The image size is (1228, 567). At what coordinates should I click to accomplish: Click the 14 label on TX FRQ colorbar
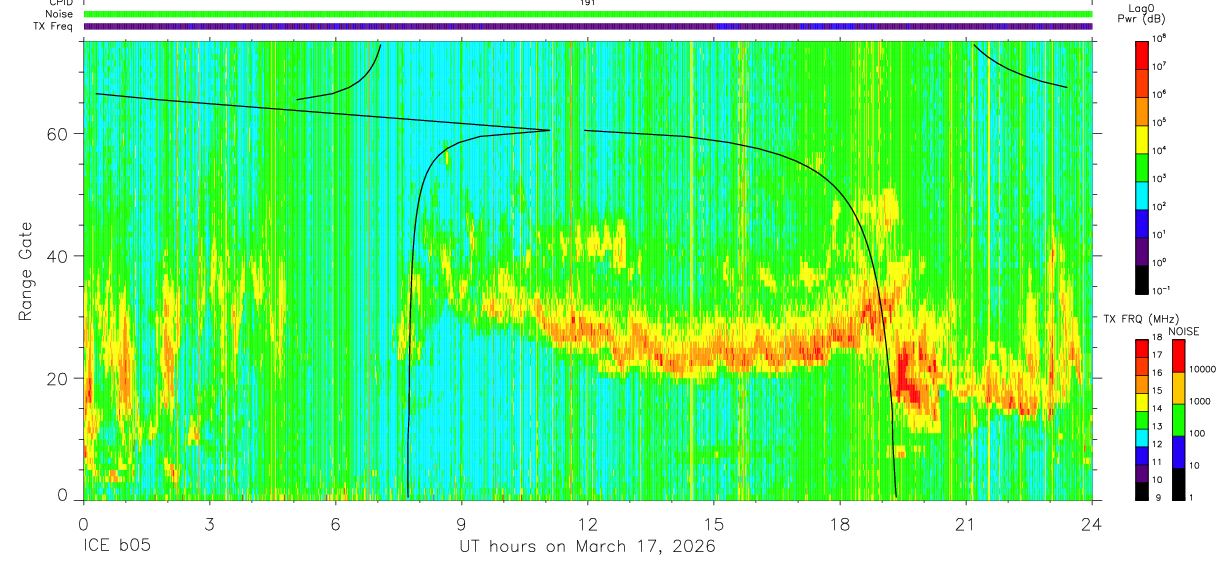1159,409
